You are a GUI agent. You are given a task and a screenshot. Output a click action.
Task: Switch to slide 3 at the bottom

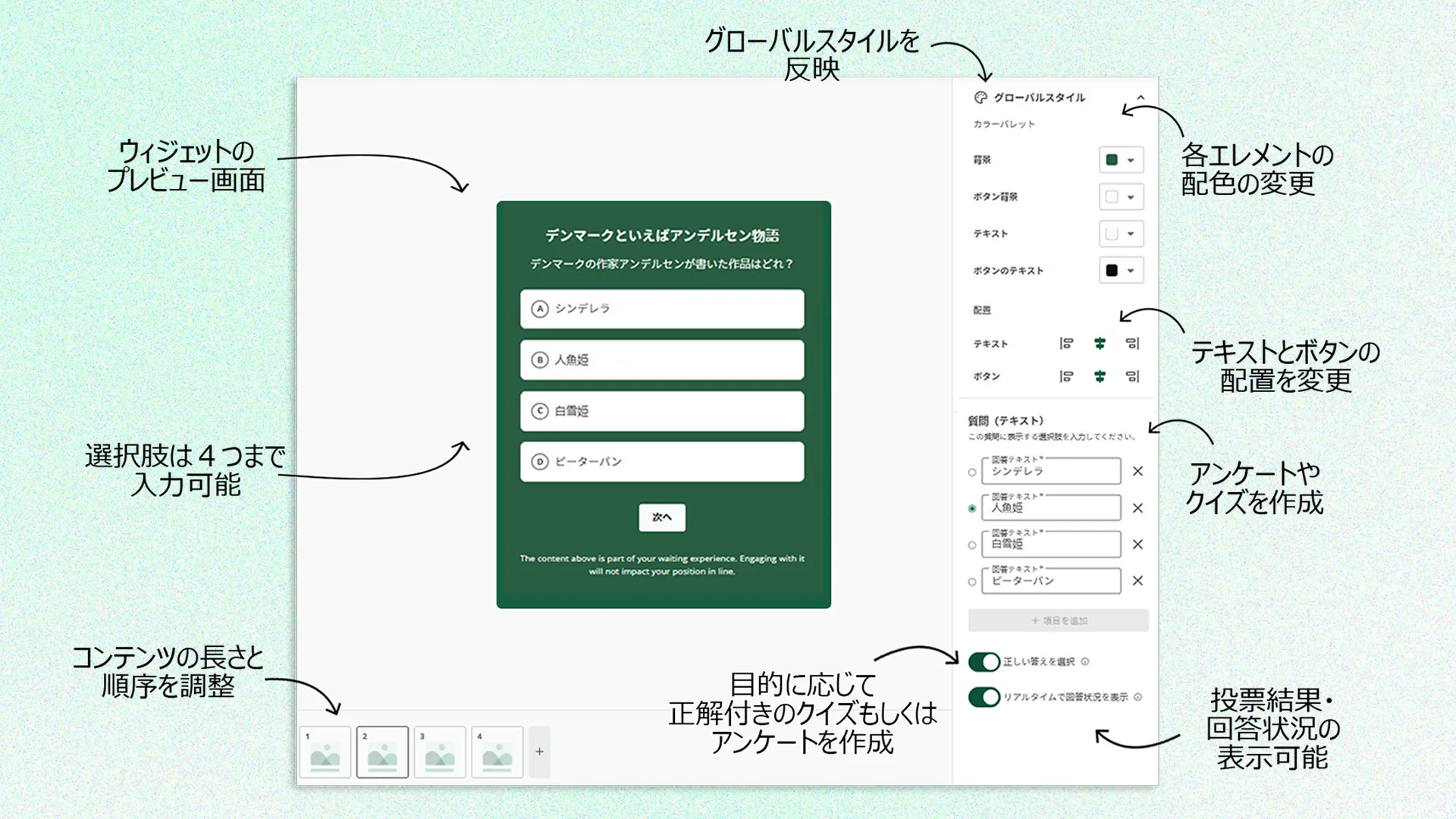440,752
